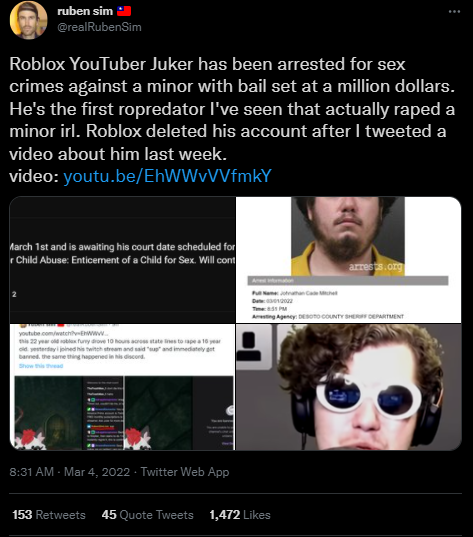Open the @realRubenSim handle
Viewport: 473px width, 537px height.
coord(99,27)
